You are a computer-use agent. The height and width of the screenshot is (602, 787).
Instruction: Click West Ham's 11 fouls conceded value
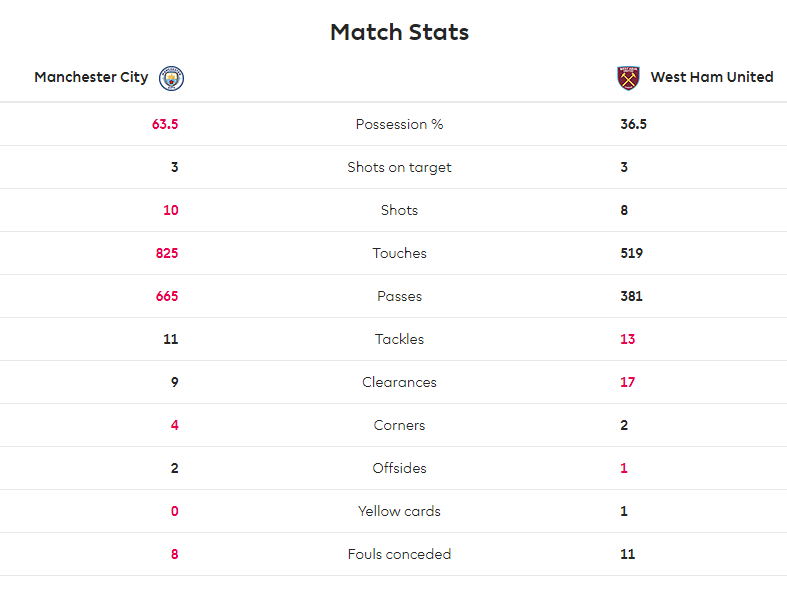point(627,554)
